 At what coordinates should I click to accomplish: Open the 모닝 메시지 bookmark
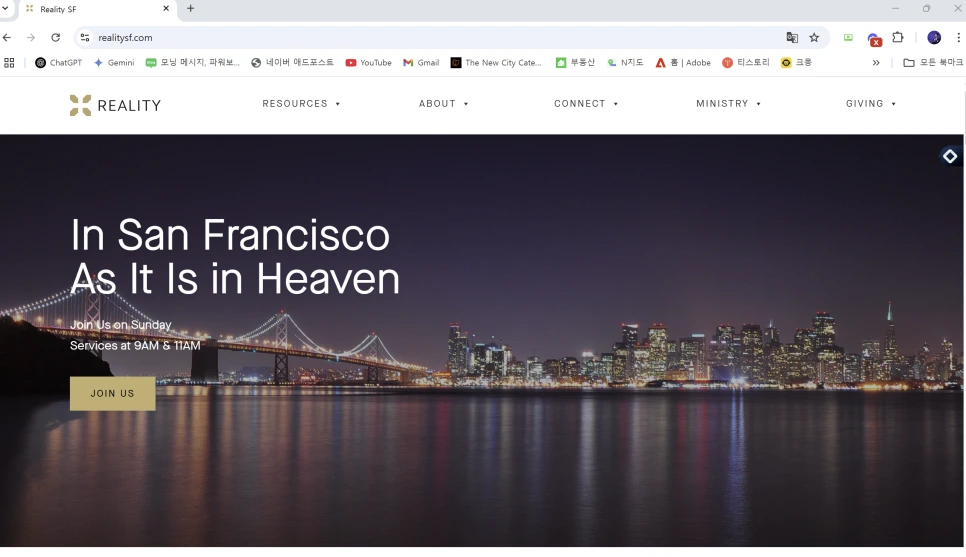193,63
